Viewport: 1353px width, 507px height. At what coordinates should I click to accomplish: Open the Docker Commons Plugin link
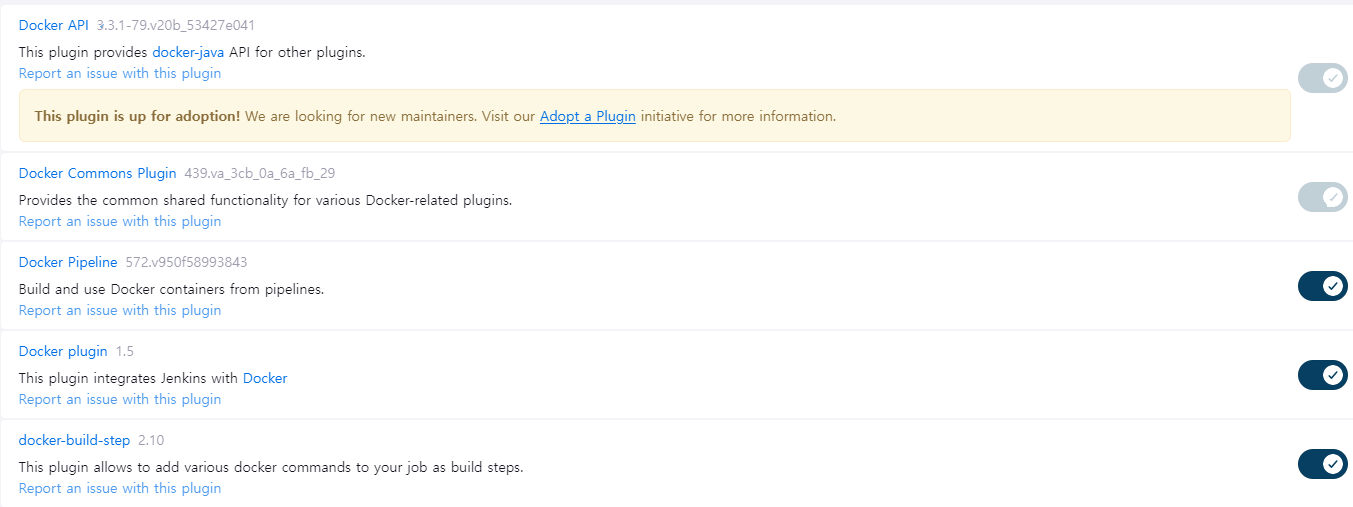pos(97,173)
